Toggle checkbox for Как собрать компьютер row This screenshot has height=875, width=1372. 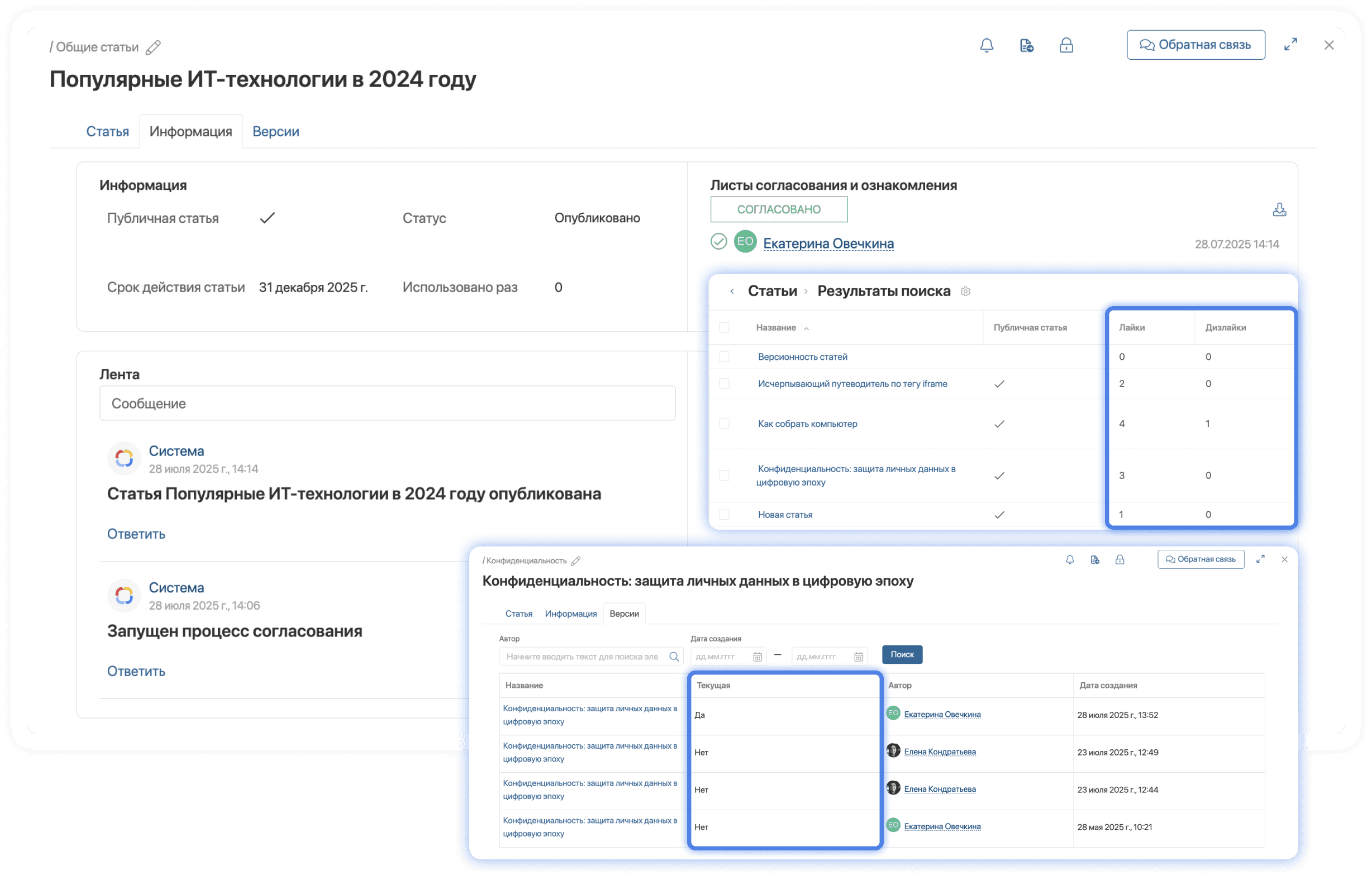(x=724, y=424)
